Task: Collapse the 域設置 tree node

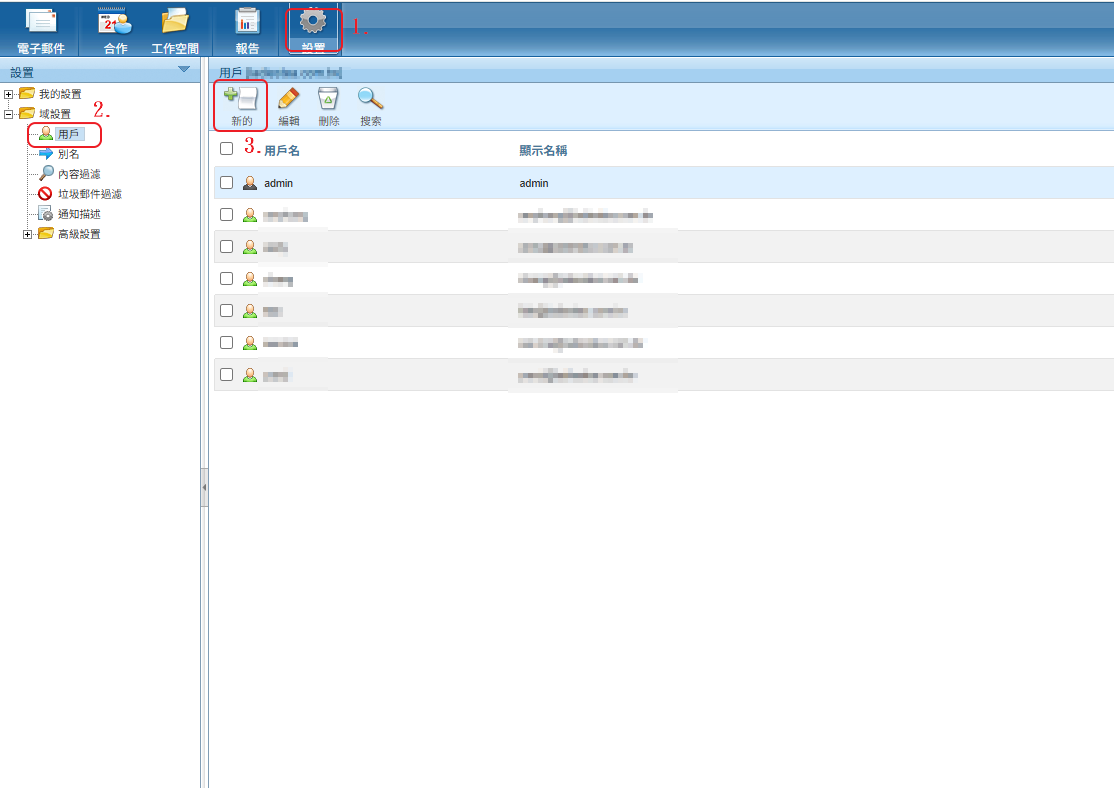Action: pos(9,114)
